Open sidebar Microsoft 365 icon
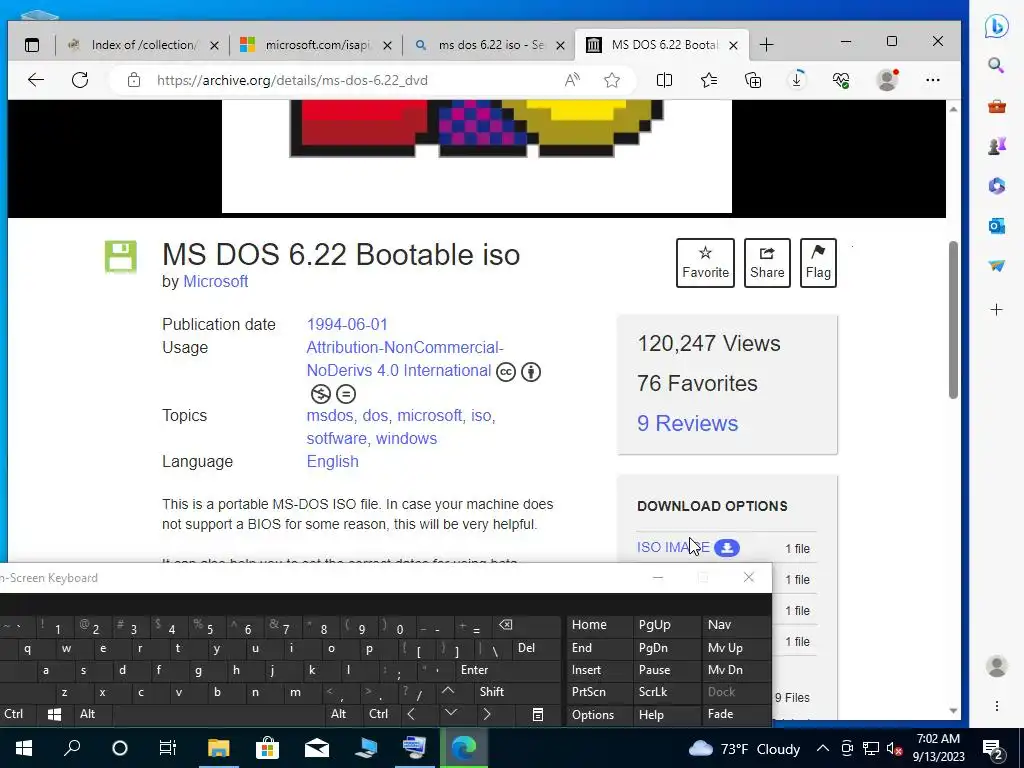 pyautogui.click(x=997, y=186)
